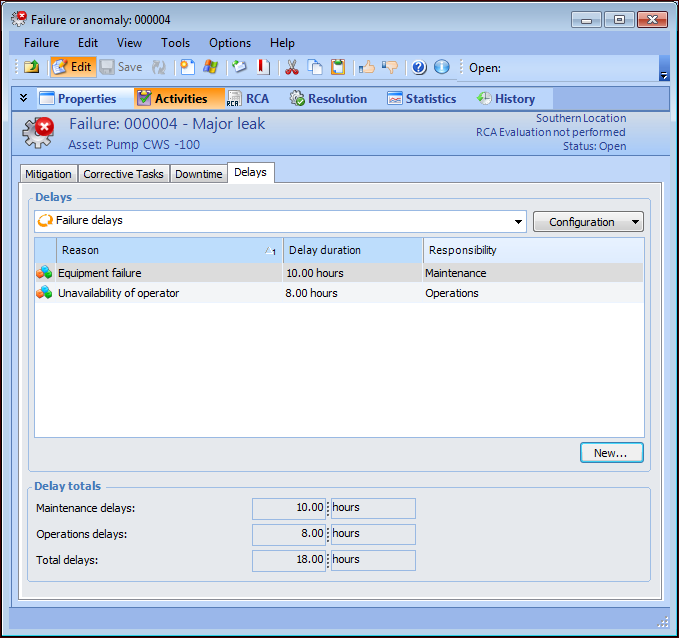
Task: Click the blue information icon
Action: tap(441, 67)
